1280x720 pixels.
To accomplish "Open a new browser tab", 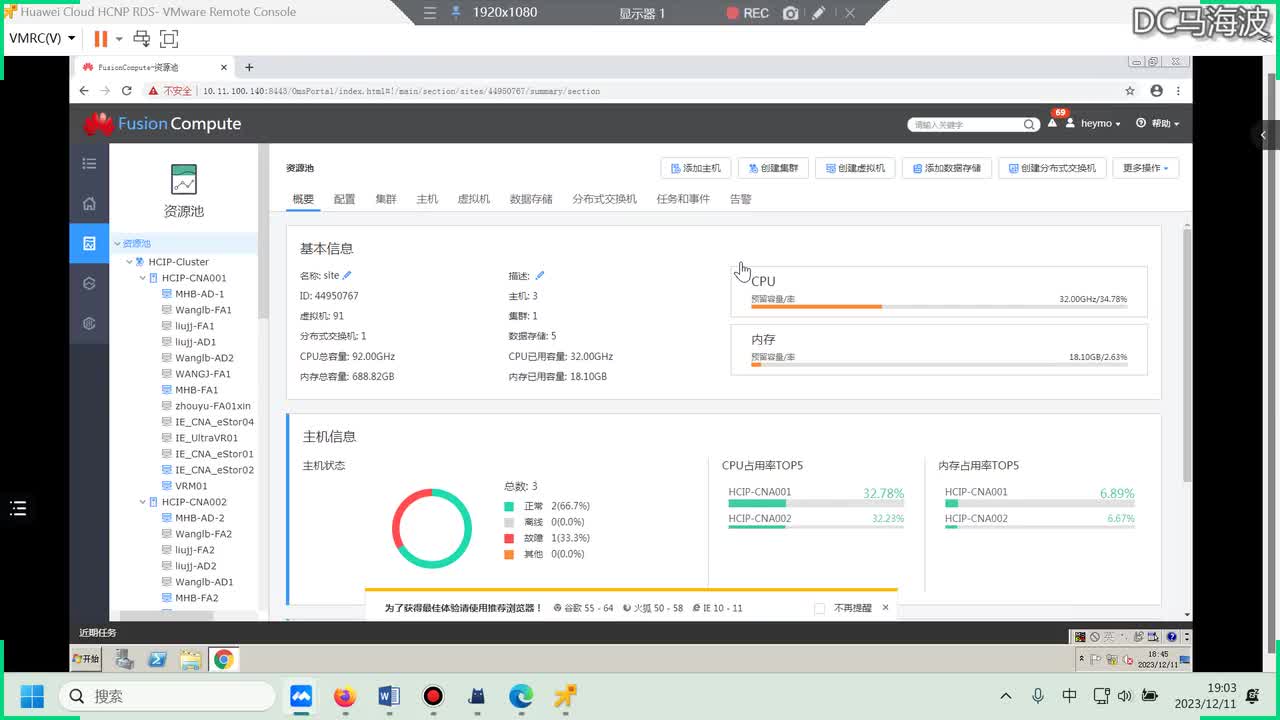I will tap(249, 67).
